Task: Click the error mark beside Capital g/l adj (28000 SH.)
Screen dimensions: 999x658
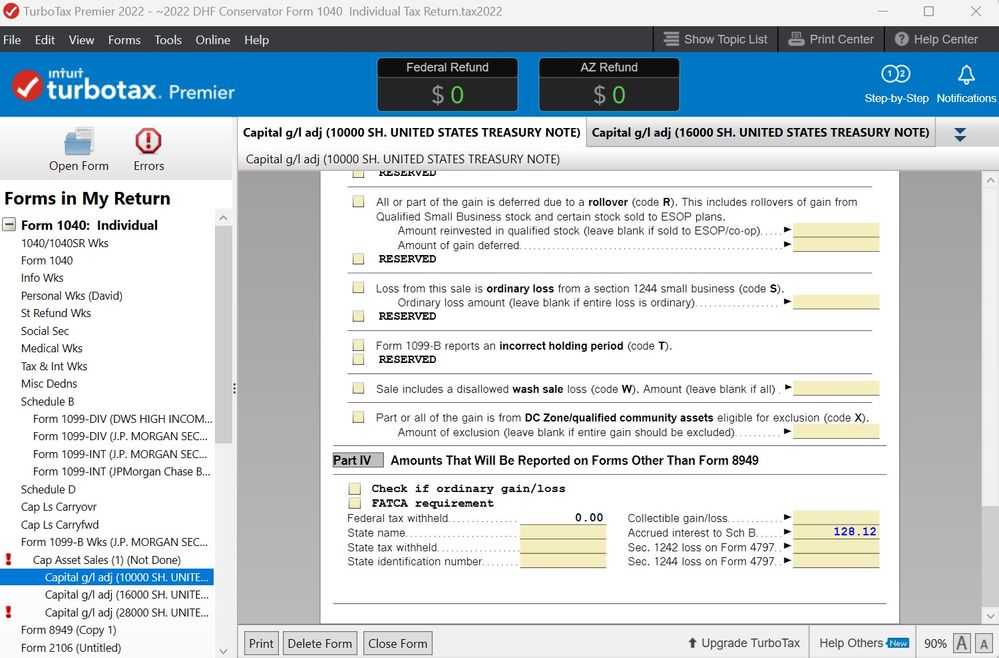Action: pyautogui.click(x=8, y=612)
